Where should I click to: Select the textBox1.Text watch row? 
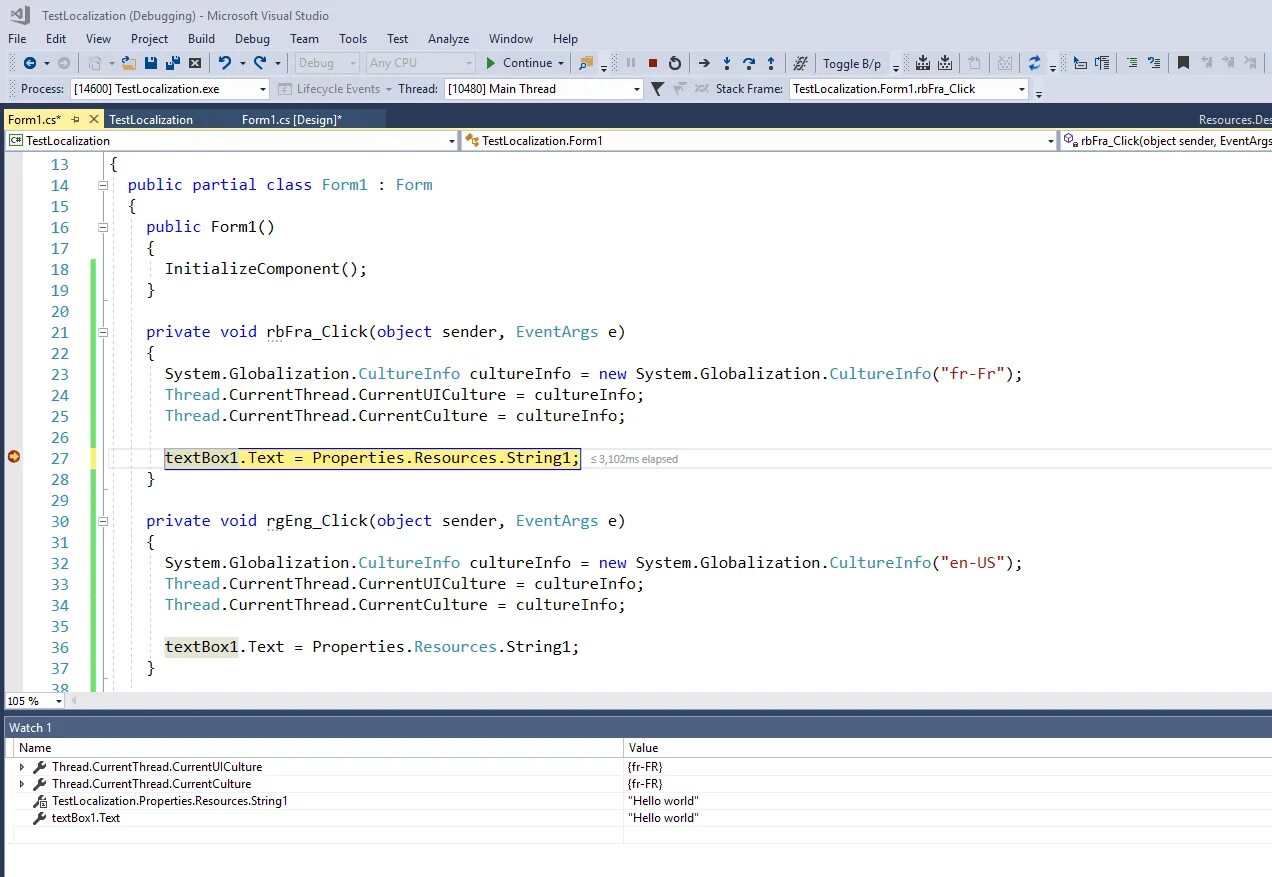tap(636, 818)
